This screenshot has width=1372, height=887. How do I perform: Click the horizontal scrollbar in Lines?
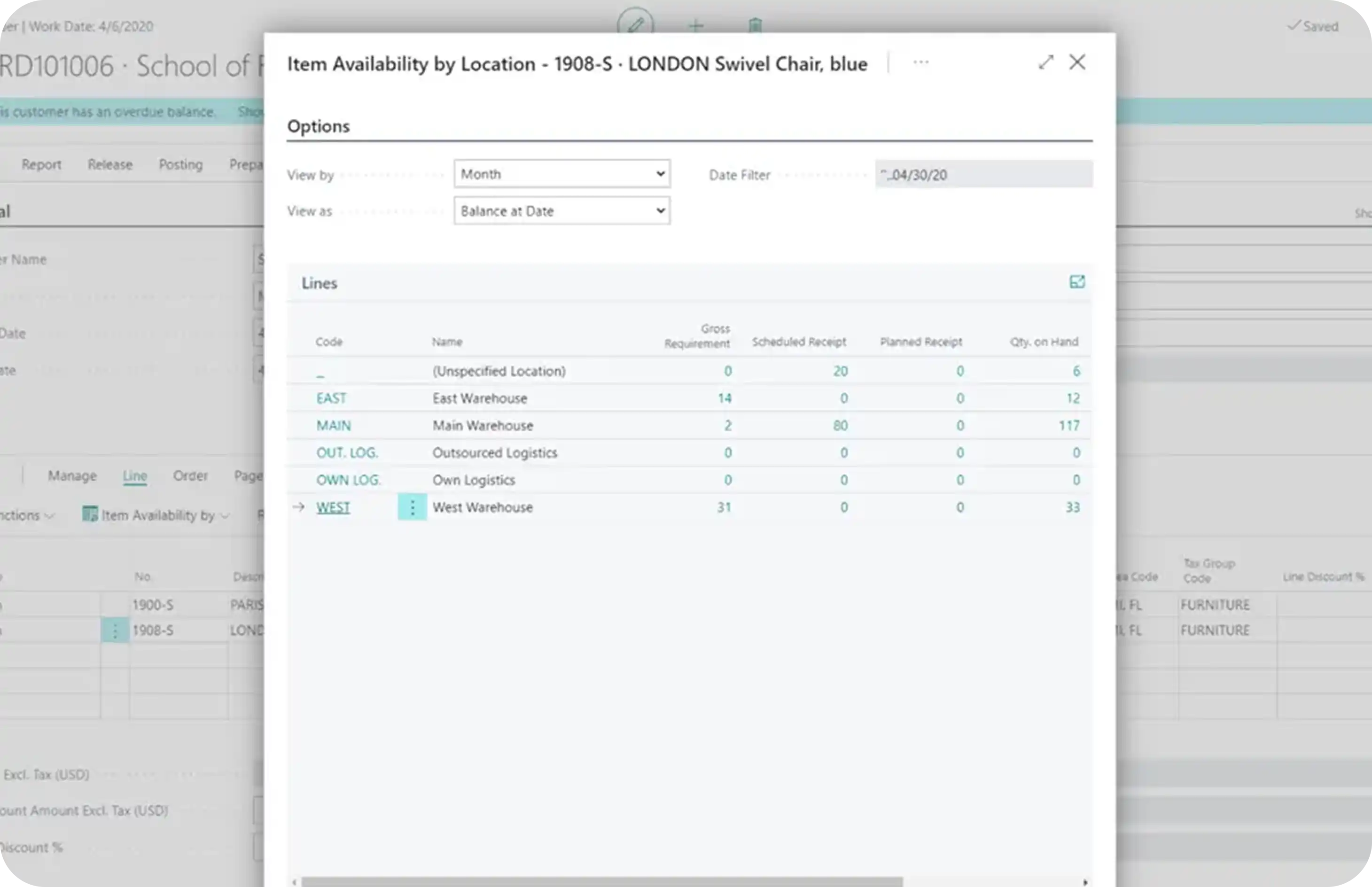[x=602, y=882]
